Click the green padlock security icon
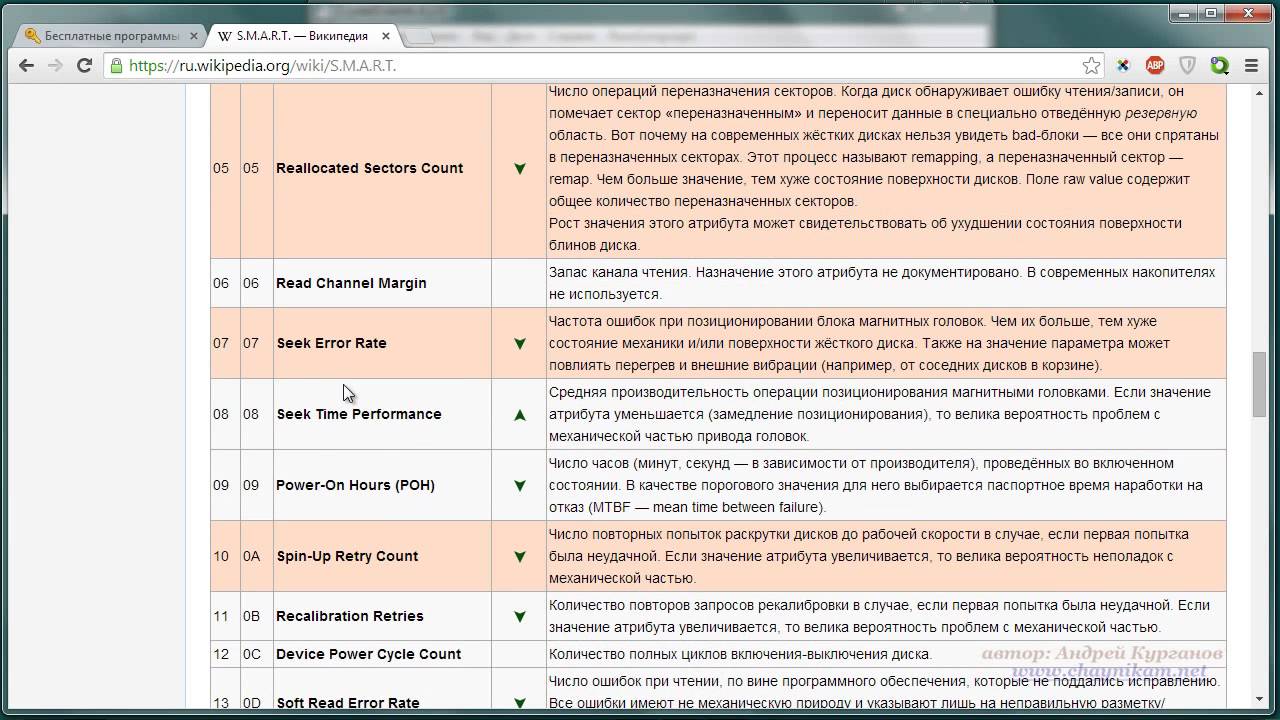Screen dimensions: 1280x720 [x=117, y=66]
